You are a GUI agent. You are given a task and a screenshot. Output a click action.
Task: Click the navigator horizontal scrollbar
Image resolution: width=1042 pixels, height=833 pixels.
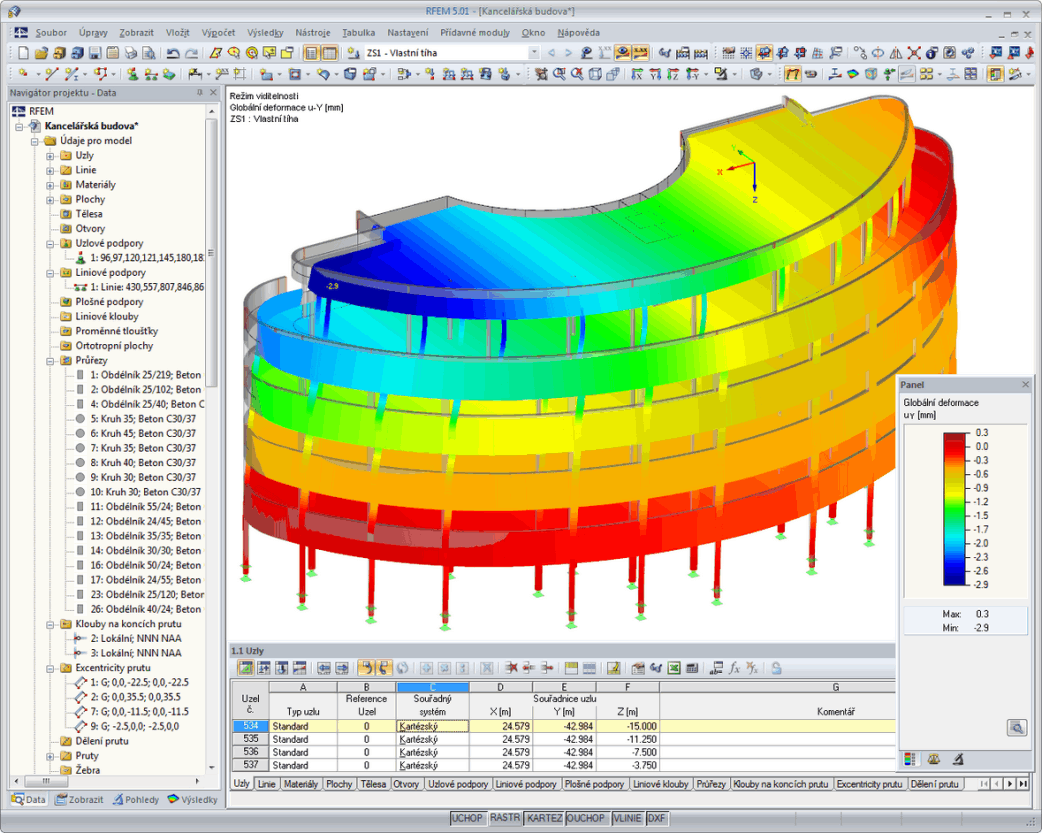tap(45, 780)
